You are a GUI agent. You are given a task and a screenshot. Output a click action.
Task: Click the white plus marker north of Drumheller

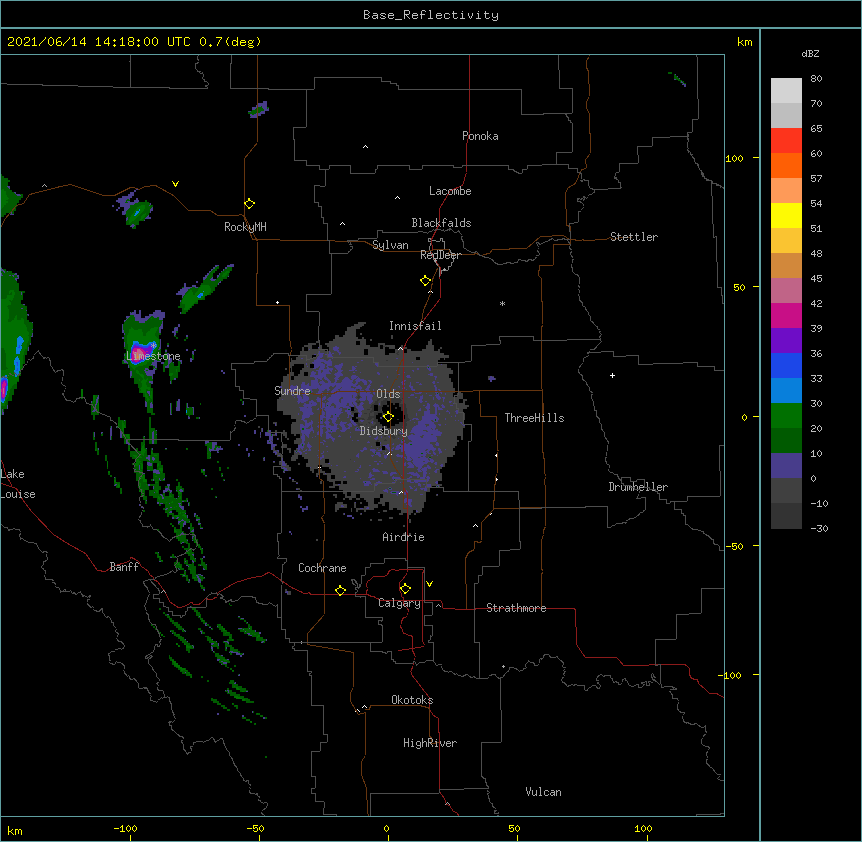tap(612, 375)
